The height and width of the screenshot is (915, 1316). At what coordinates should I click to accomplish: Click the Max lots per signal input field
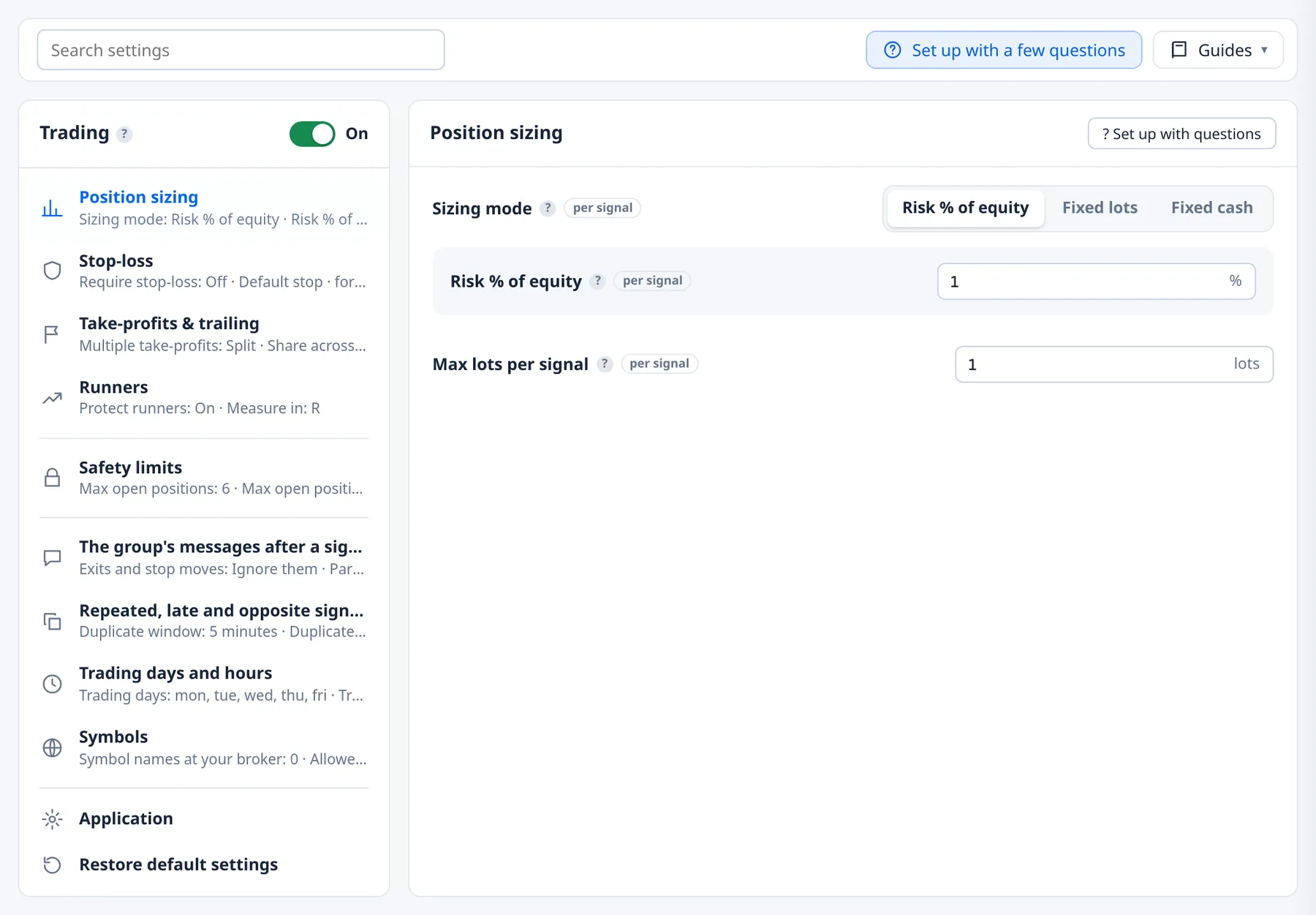coord(1113,364)
